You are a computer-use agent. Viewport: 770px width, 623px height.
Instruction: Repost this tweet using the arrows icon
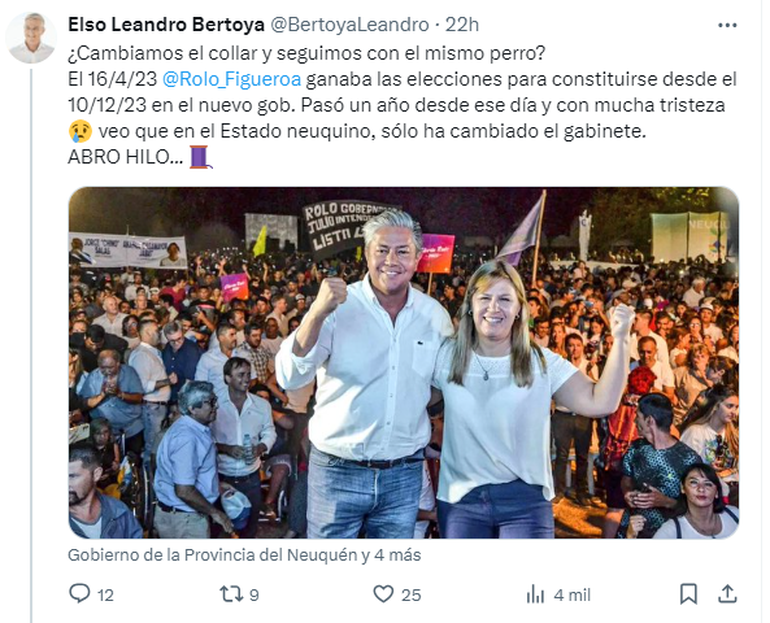point(231,594)
